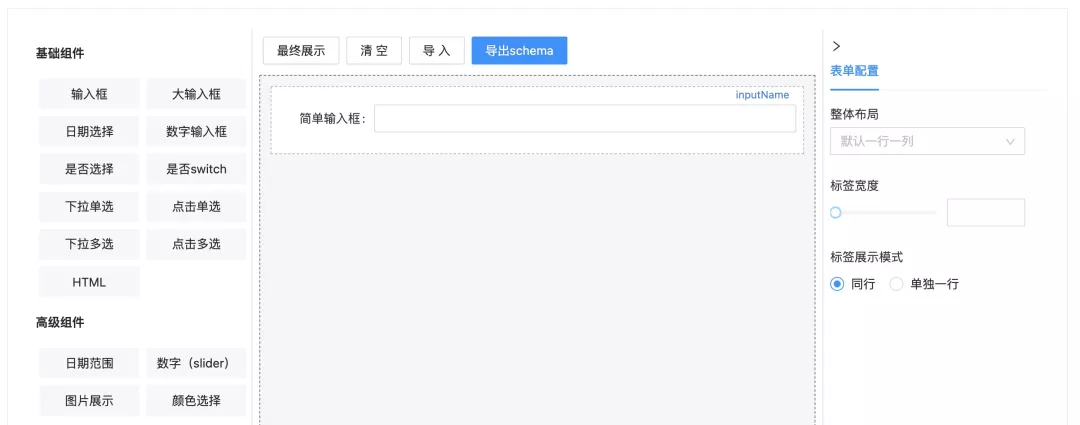Add the 颜色选择 component

196,401
